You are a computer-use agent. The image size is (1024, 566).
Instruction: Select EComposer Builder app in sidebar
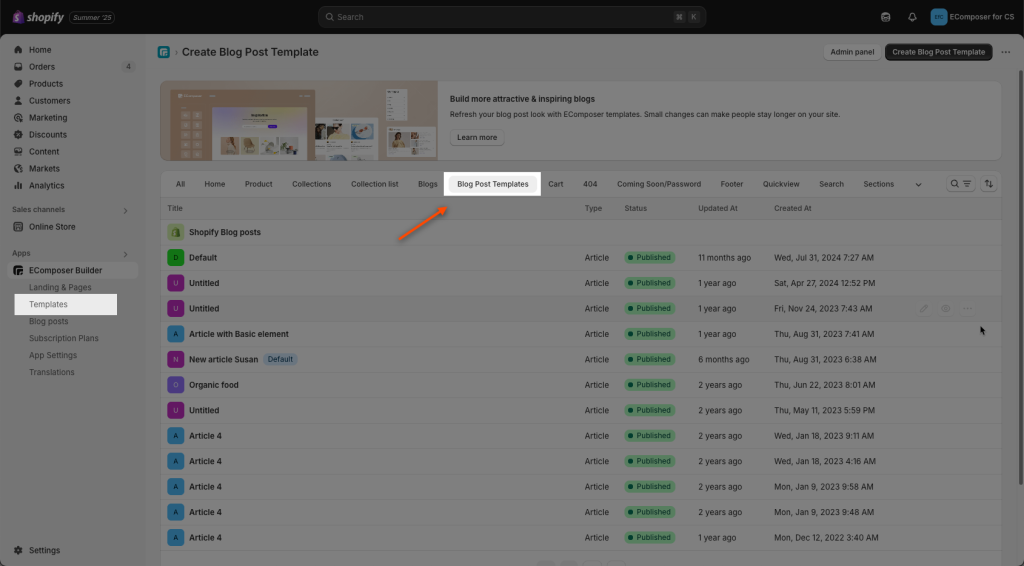(65, 270)
